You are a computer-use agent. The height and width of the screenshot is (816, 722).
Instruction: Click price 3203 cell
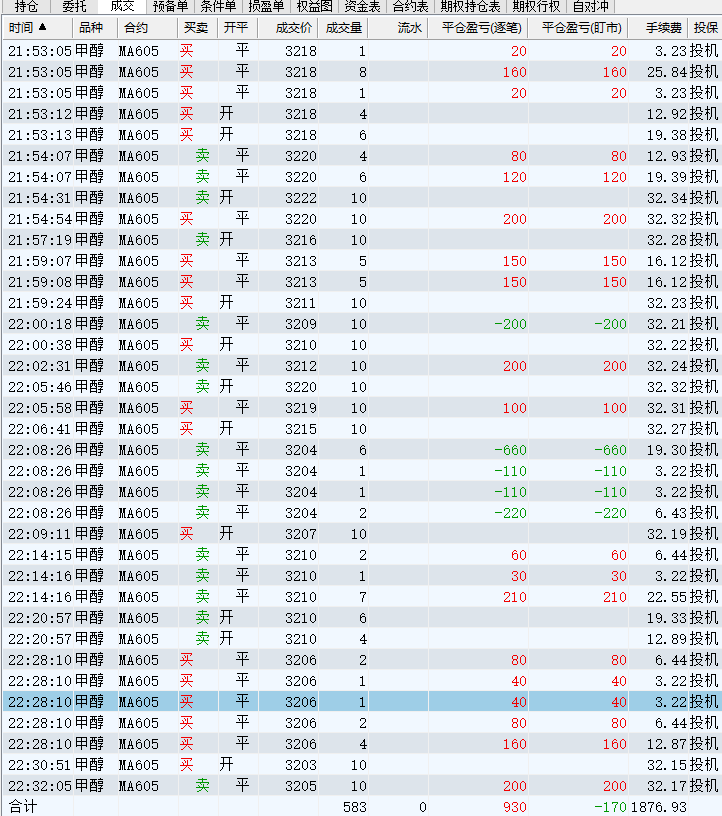(301, 765)
